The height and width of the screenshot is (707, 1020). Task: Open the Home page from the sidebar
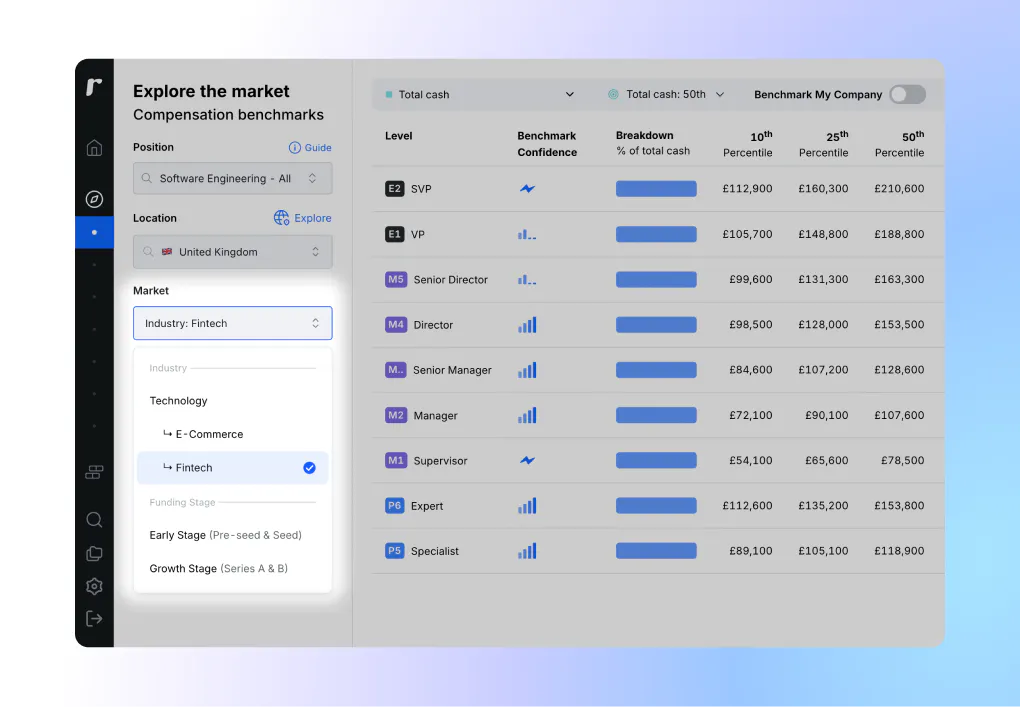pos(94,147)
